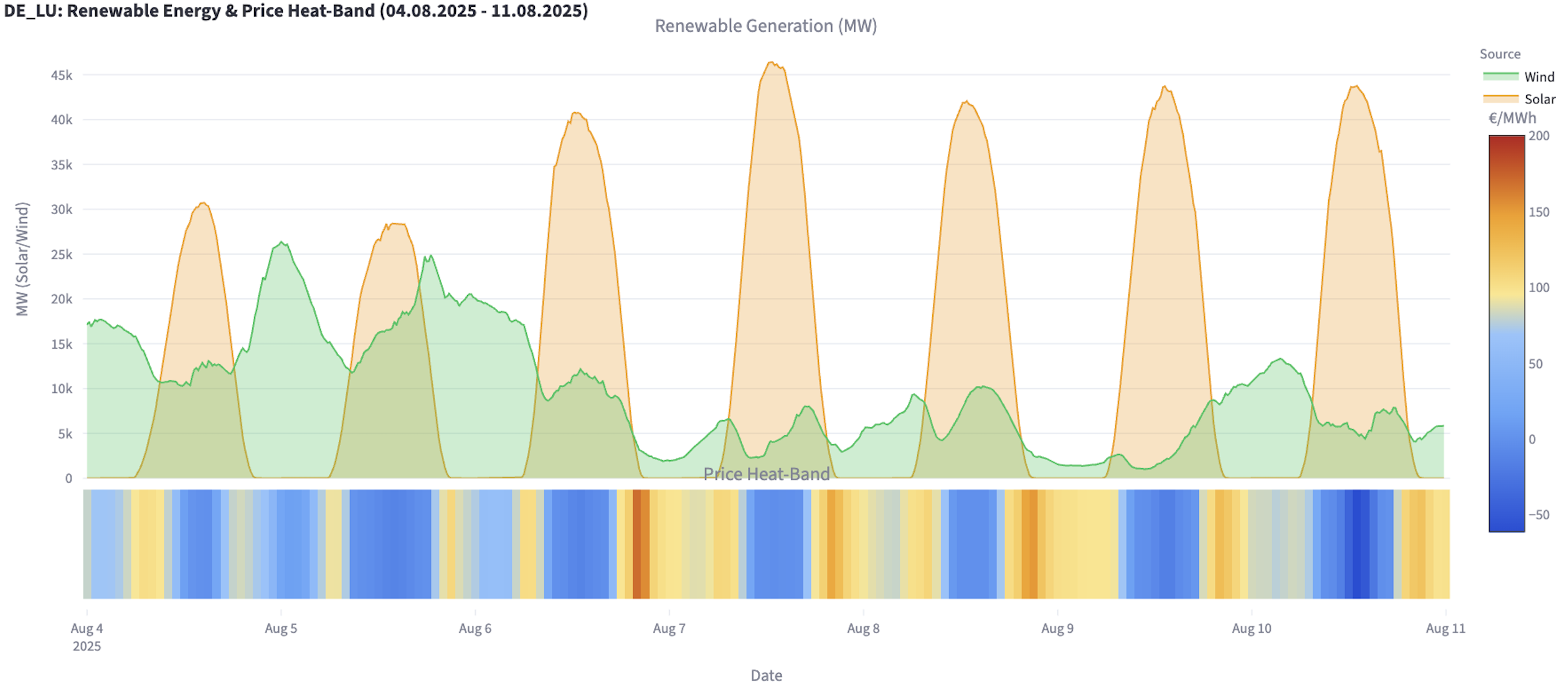Click the highest solar peak on Aug 7
The width and height of the screenshot is (1568, 690).
pos(771,62)
